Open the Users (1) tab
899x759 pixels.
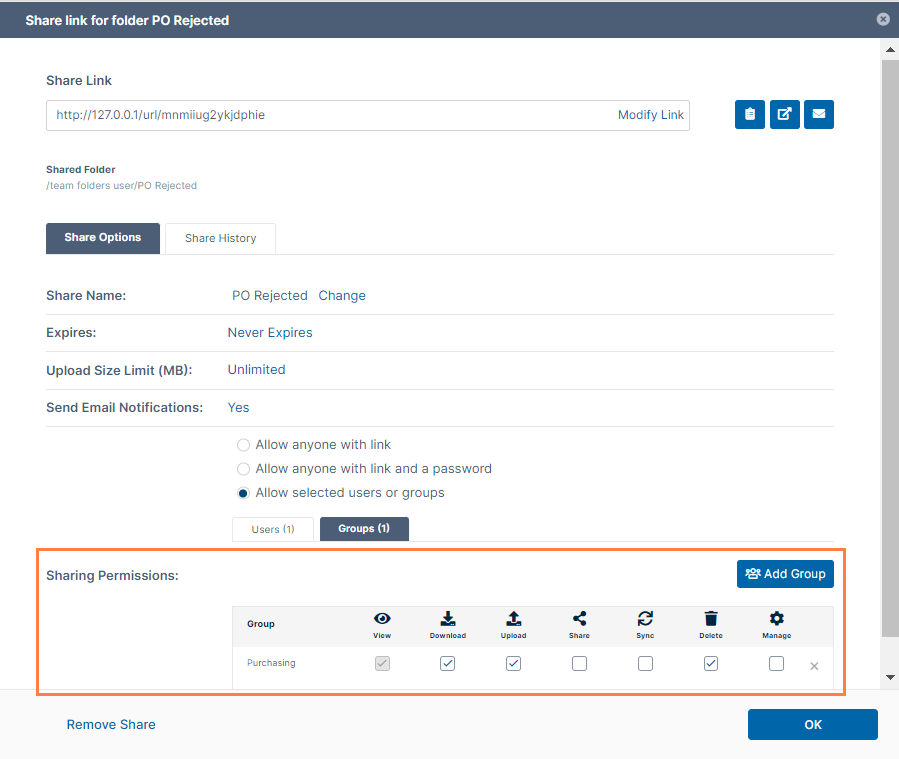click(272, 529)
